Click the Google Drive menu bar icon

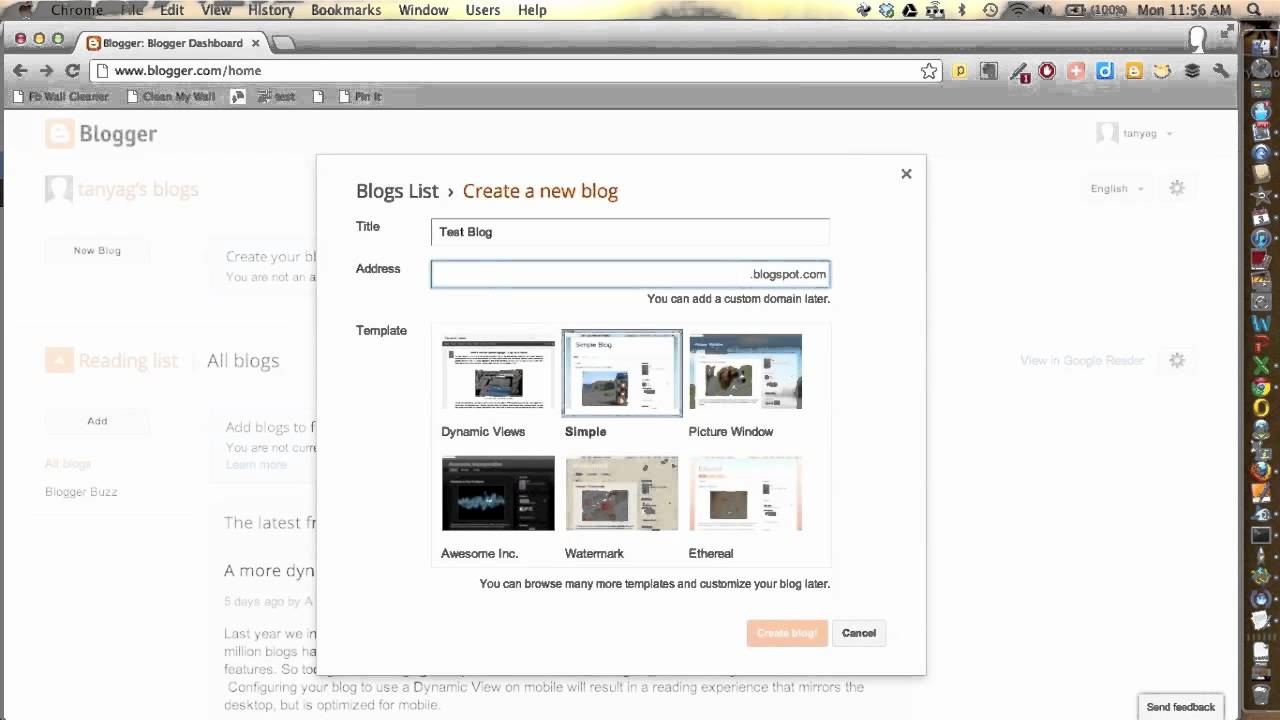(910, 10)
